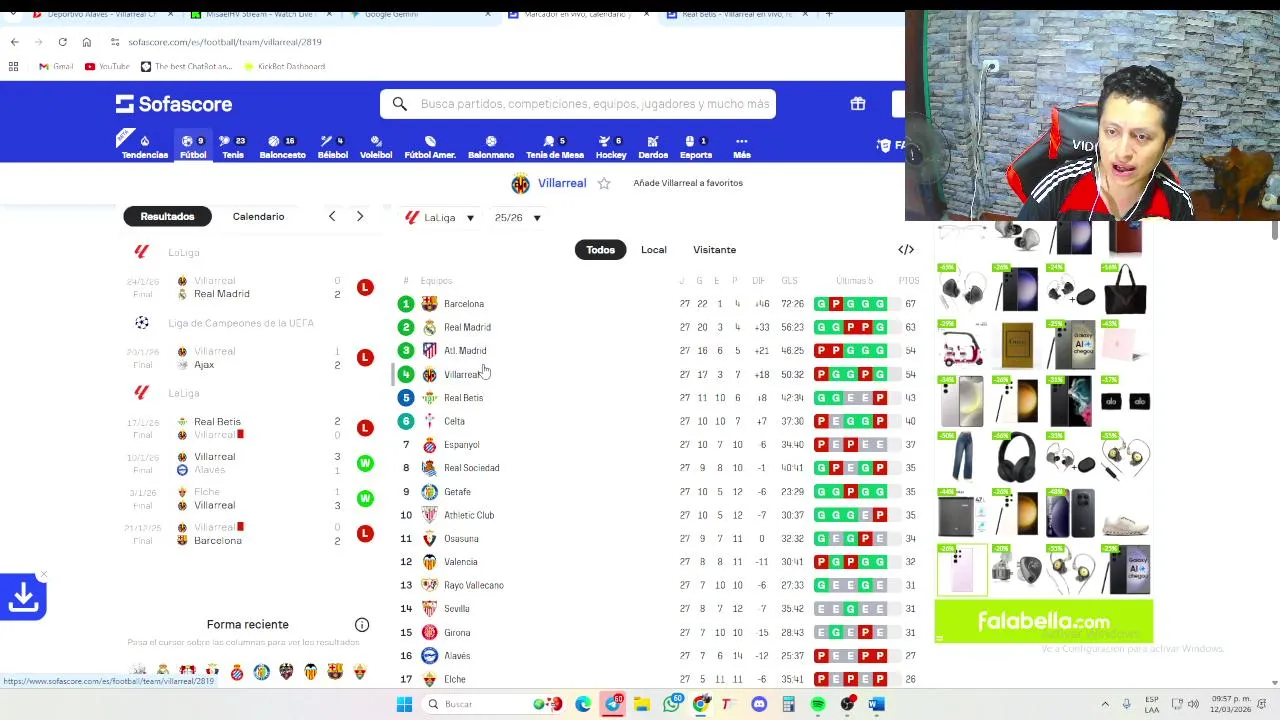Open Celta in the standings
Viewport: 1280px width, 720px height.
point(454,421)
